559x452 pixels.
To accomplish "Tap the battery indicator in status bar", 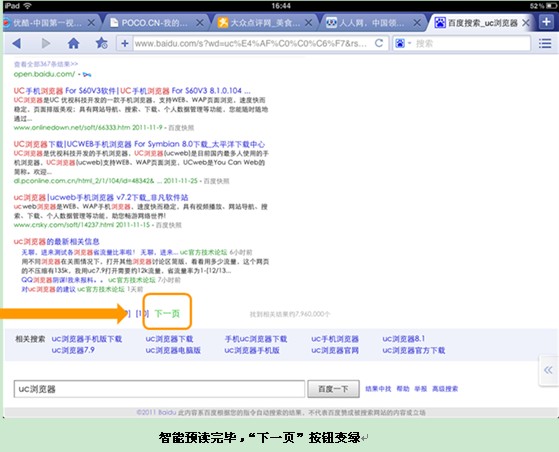I will [x=551, y=6].
